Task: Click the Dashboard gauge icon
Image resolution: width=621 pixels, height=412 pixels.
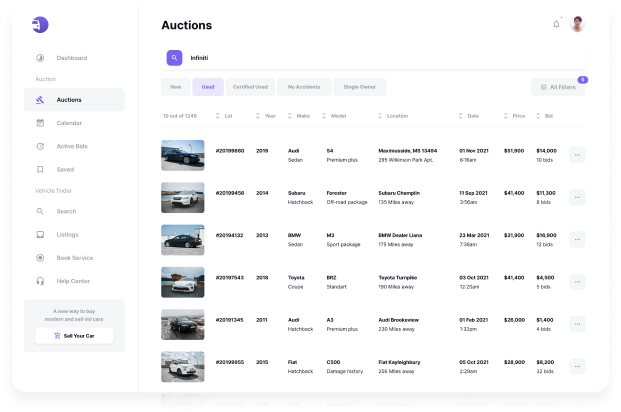Action: (x=40, y=58)
